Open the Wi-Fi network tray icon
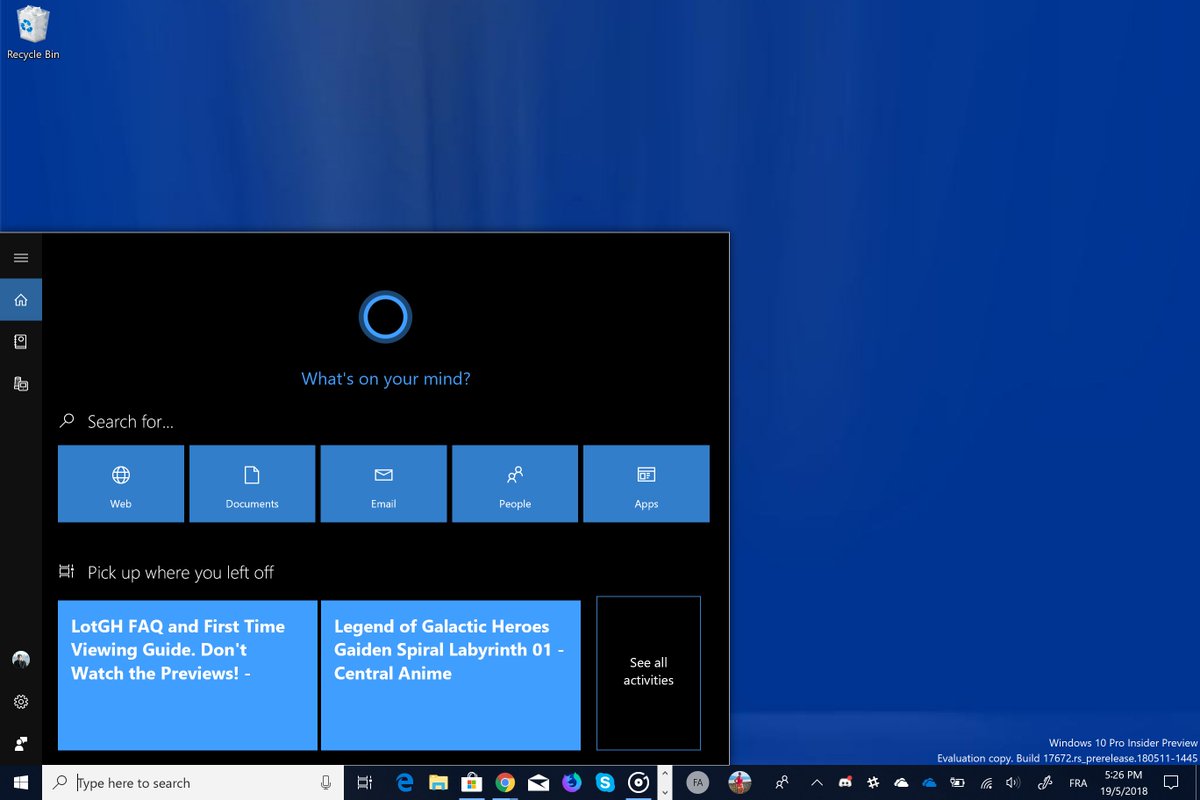 (x=985, y=783)
